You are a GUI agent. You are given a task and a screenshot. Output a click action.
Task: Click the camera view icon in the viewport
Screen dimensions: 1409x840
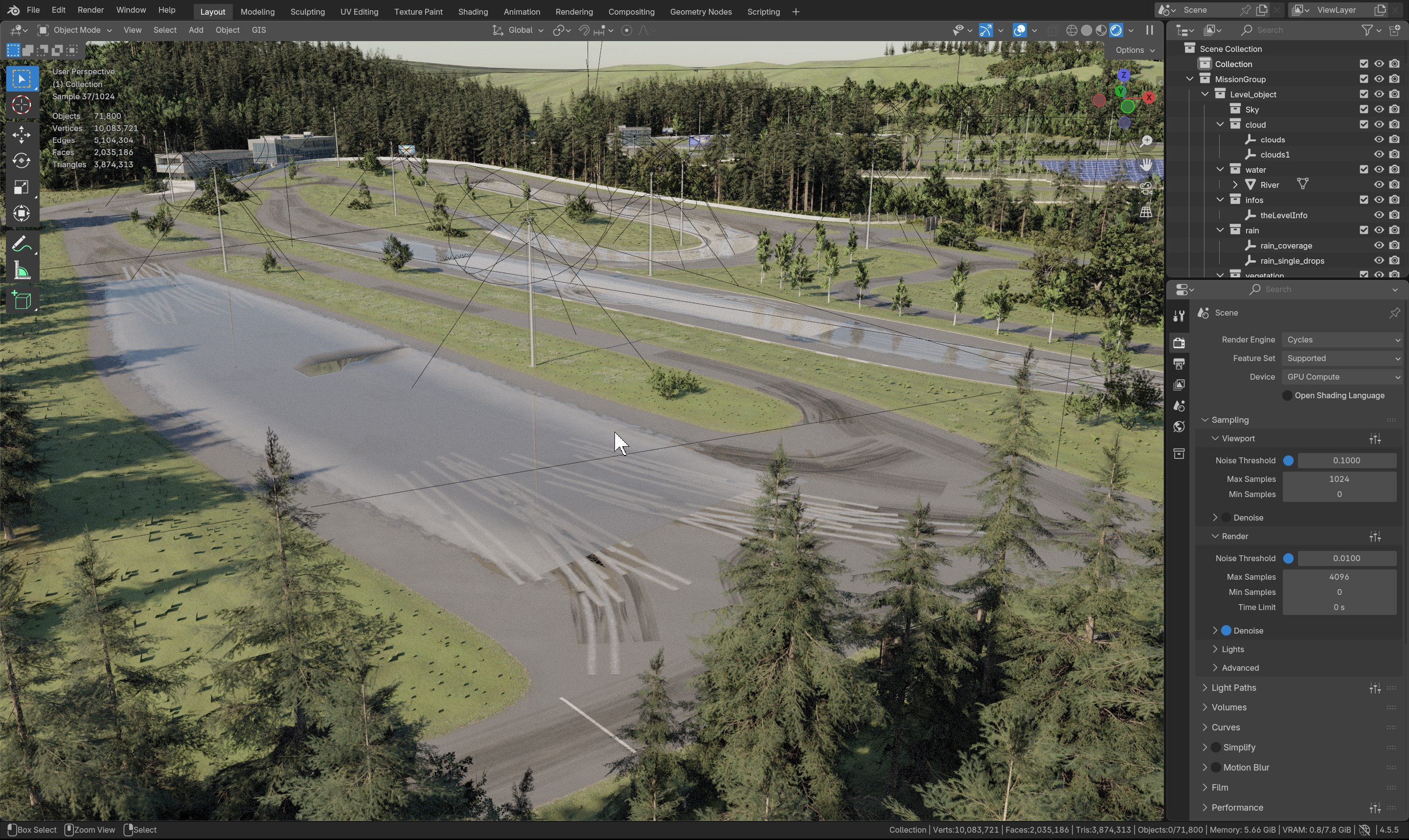pos(1146,188)
